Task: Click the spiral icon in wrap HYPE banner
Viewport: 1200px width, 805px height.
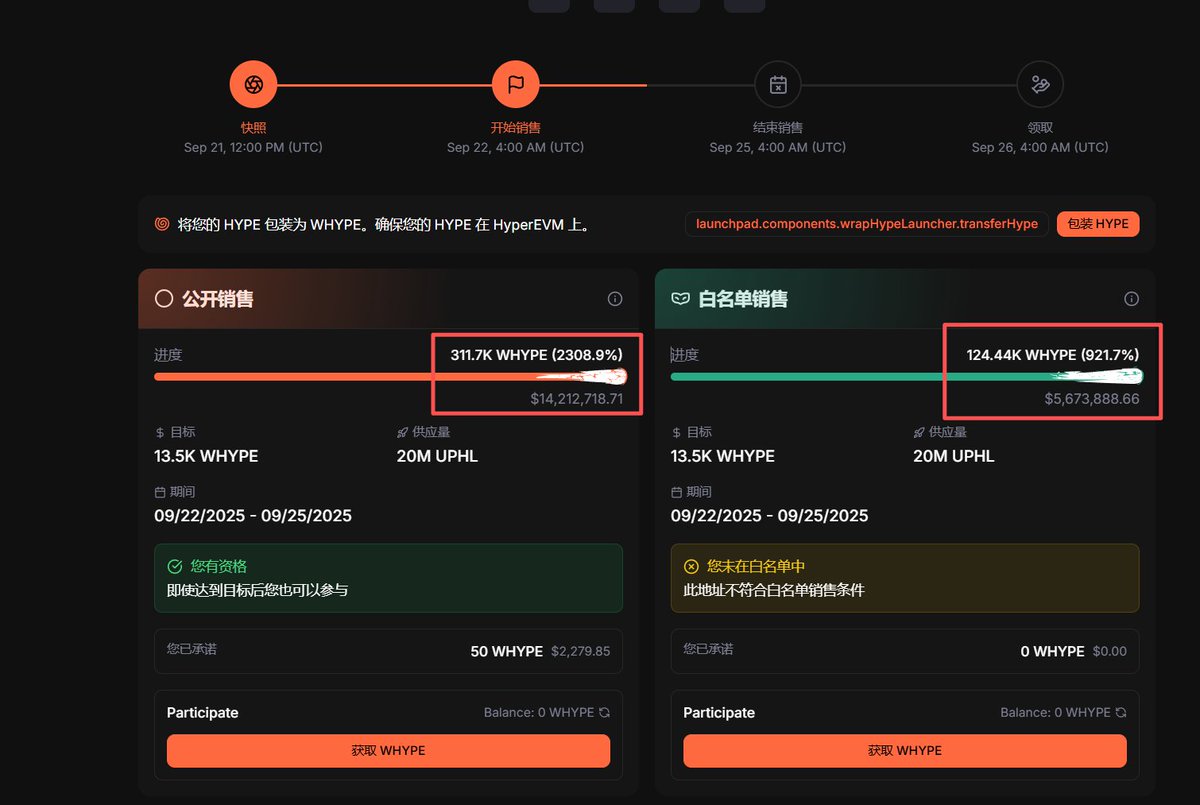Action: [x=162, y=224]
